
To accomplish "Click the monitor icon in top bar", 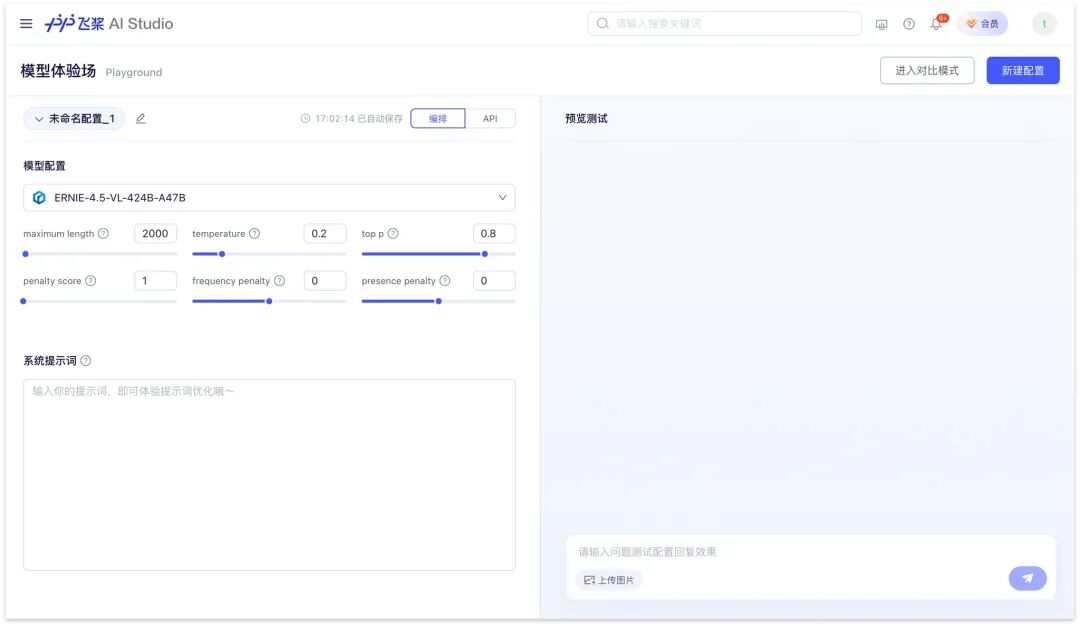I will tap(881, 24).
